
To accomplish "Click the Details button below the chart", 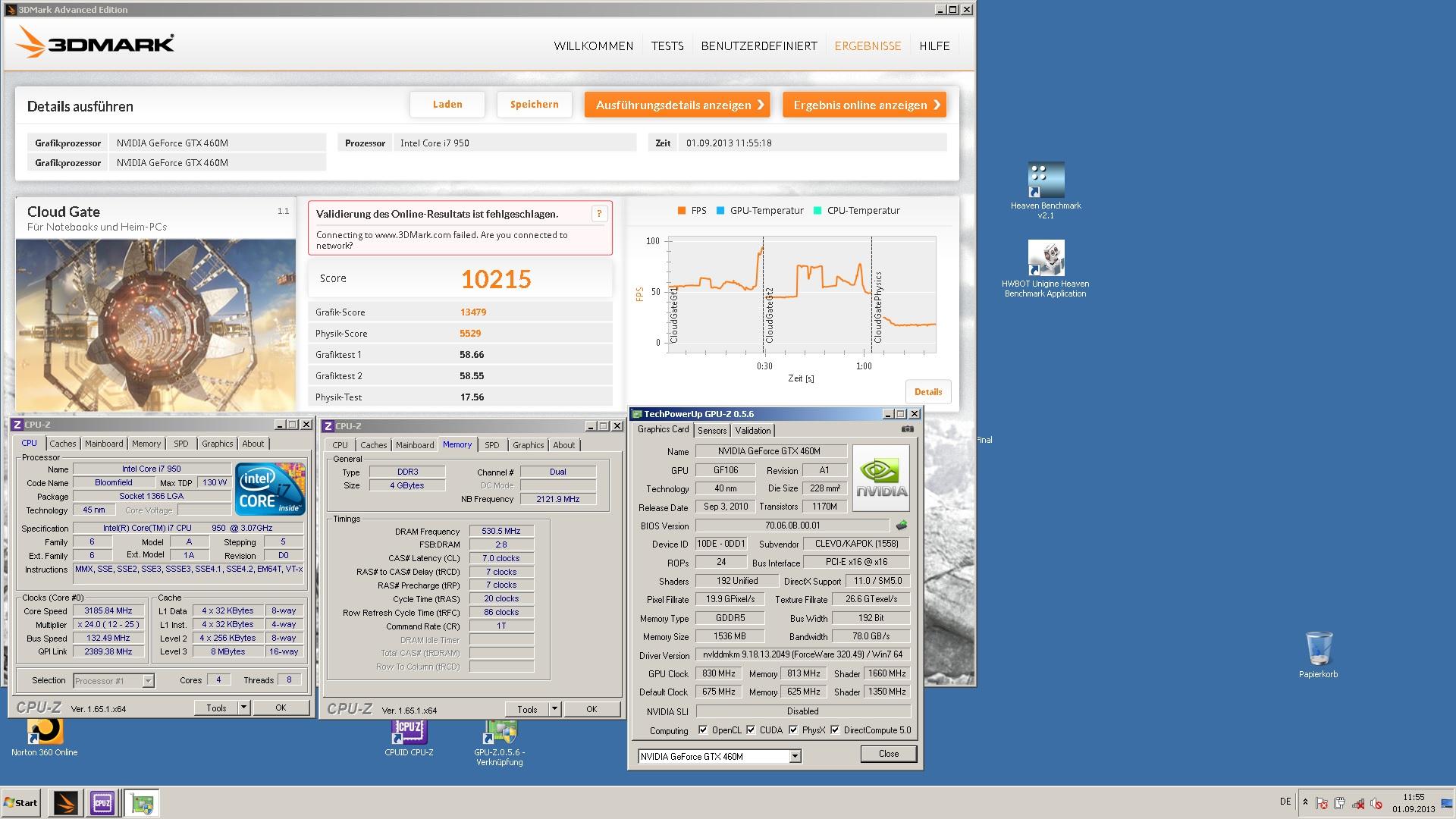I will pyautogui.click(x=928, y=392).
